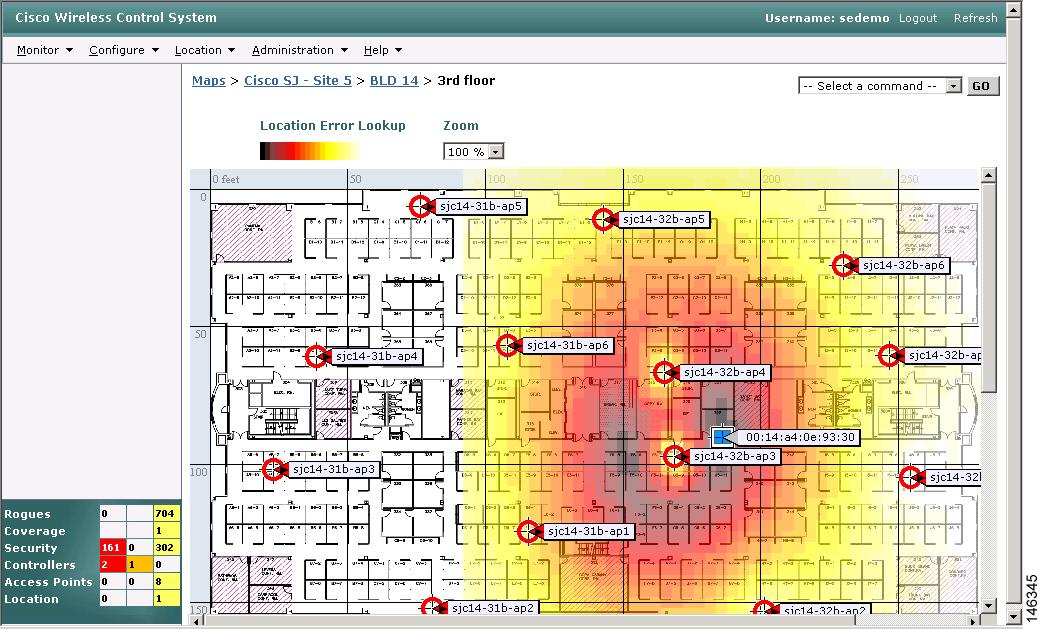Viewport: 1041px width, 629px height.
Task: Click the Security alarm count 302
Action: (x=165, y=547)
